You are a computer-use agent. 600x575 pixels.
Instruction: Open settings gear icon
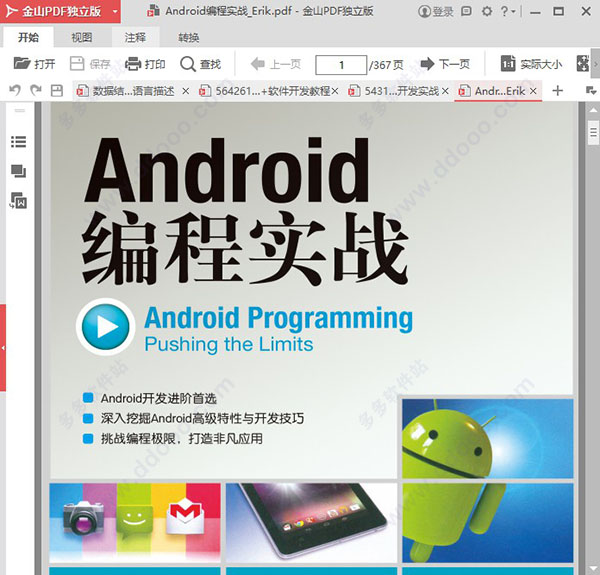click(487, 11)
